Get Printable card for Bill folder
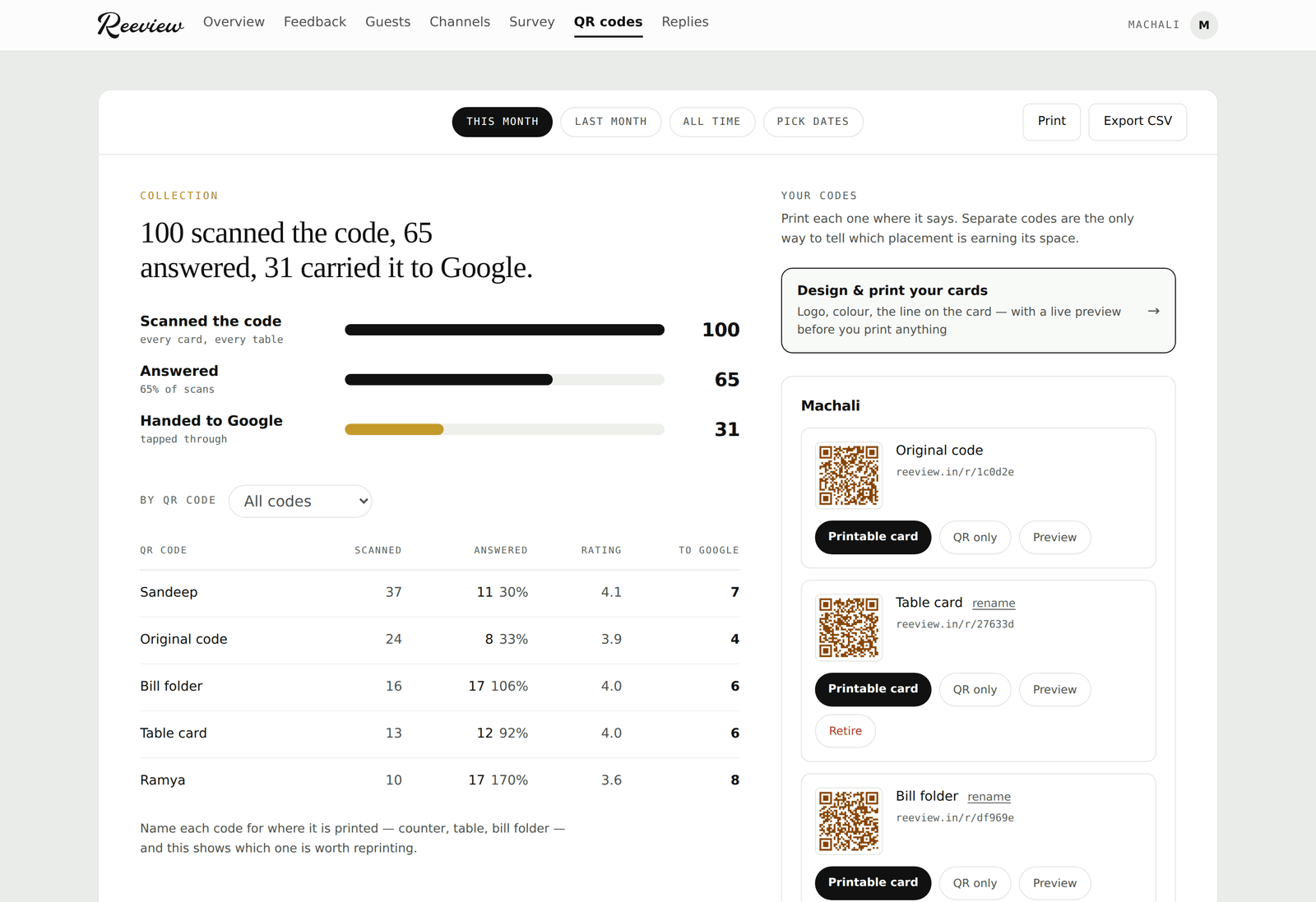 point(873,883)
